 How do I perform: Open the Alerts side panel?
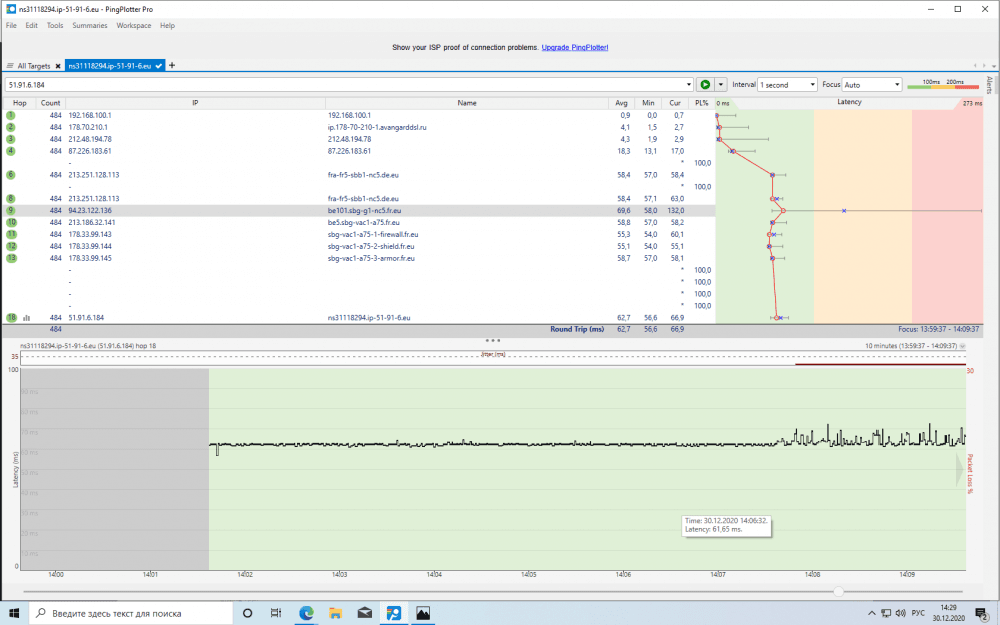(x=990, y=85)
